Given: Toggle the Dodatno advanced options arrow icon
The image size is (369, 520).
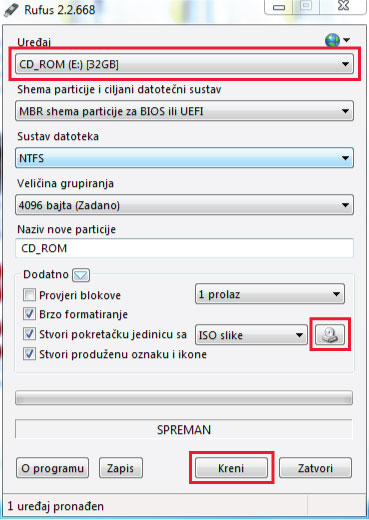Looking at the screenshot, I should 81,275.
